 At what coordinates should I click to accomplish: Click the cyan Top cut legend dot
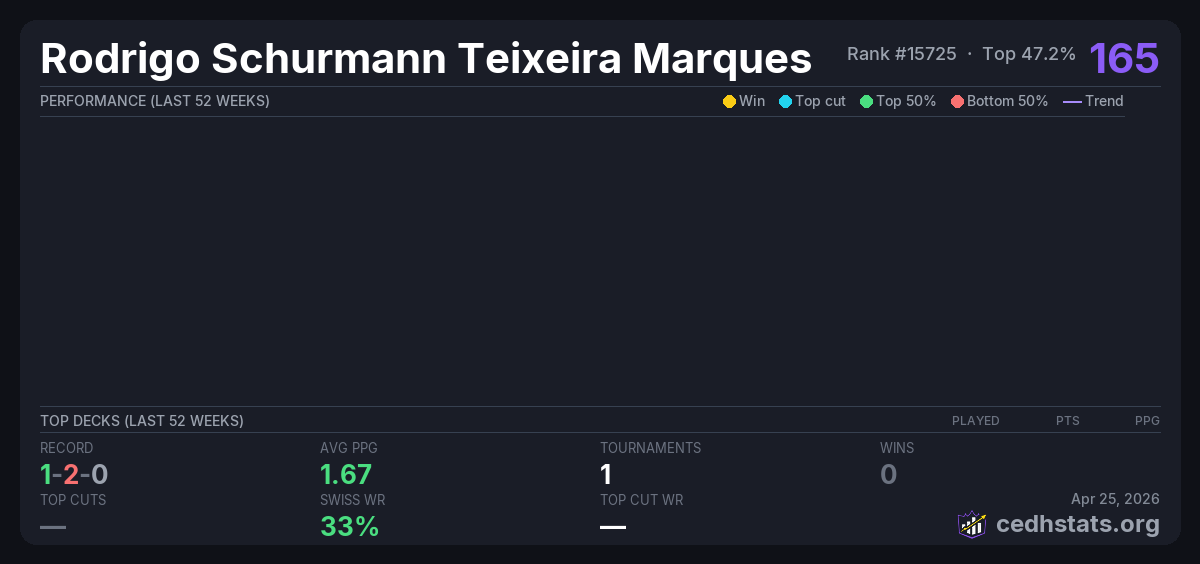click(785, 101)
